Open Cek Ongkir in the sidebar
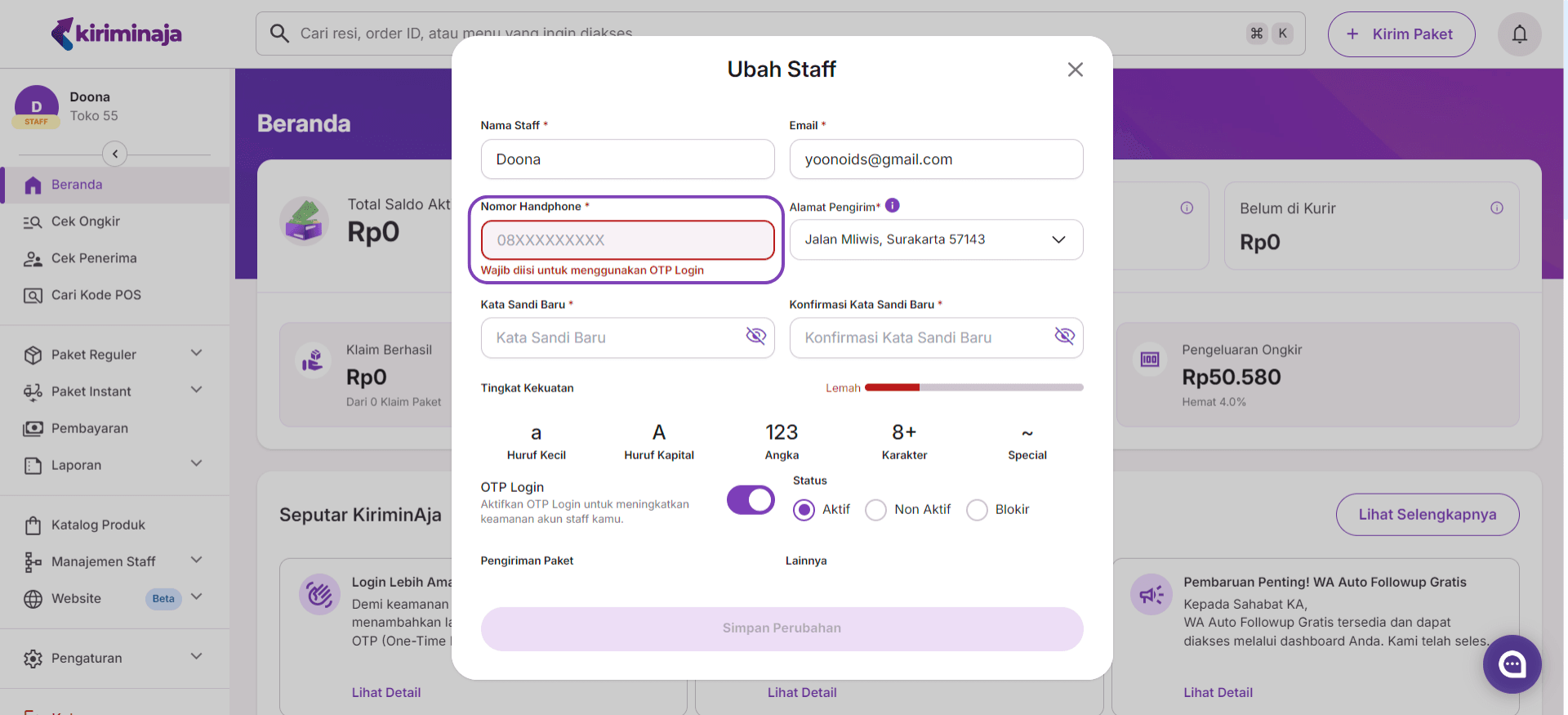 [85, 221]
